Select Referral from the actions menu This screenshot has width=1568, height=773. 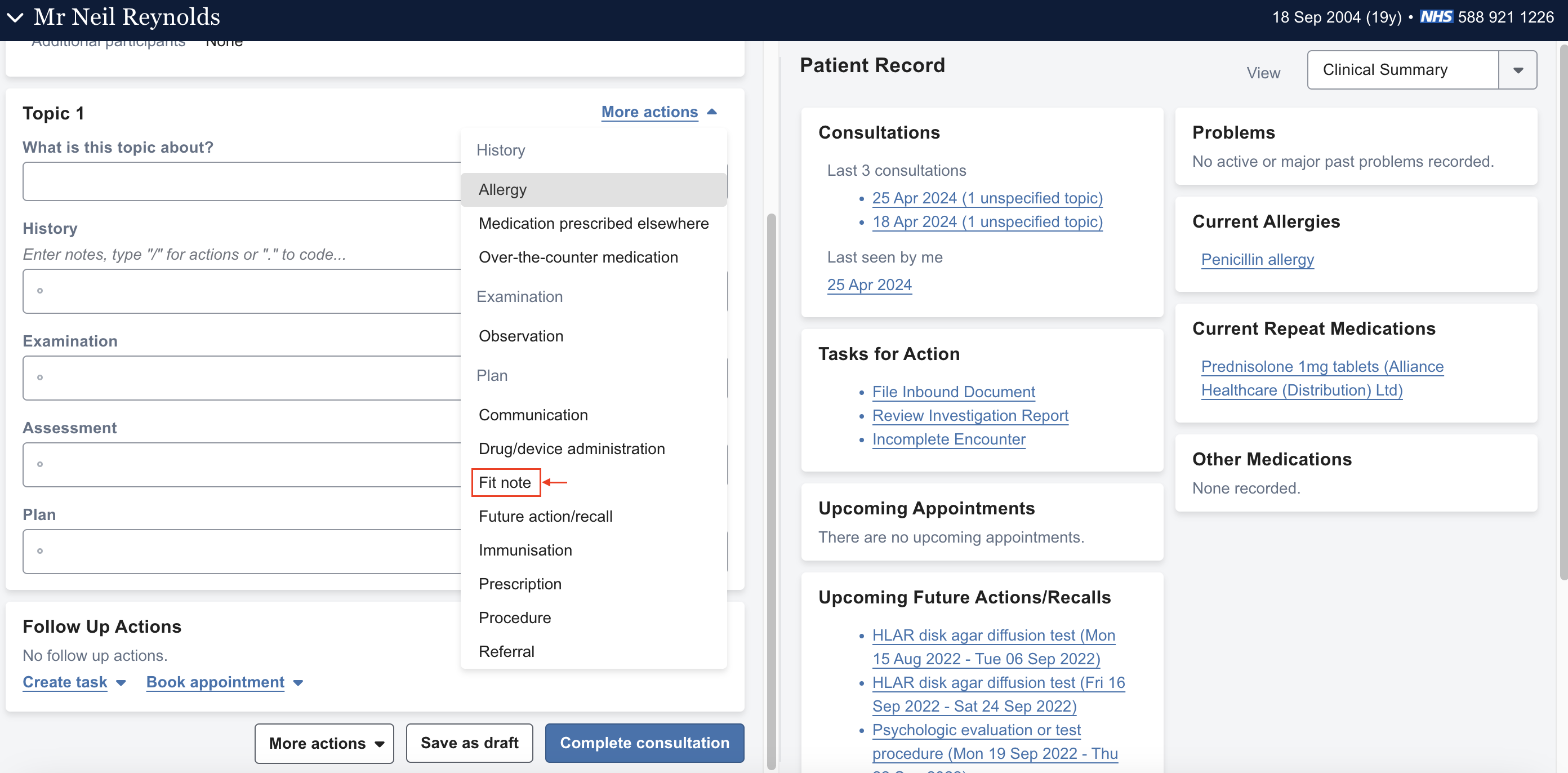506,651
